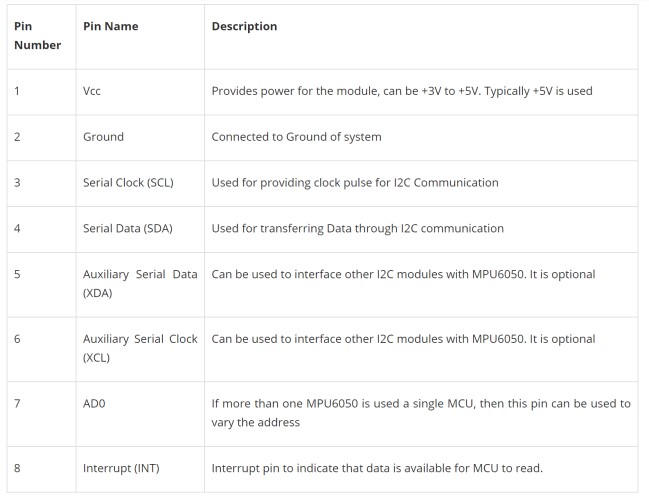Select pin number 5 cell
649x500 pixels.
[x=17, y=274]
